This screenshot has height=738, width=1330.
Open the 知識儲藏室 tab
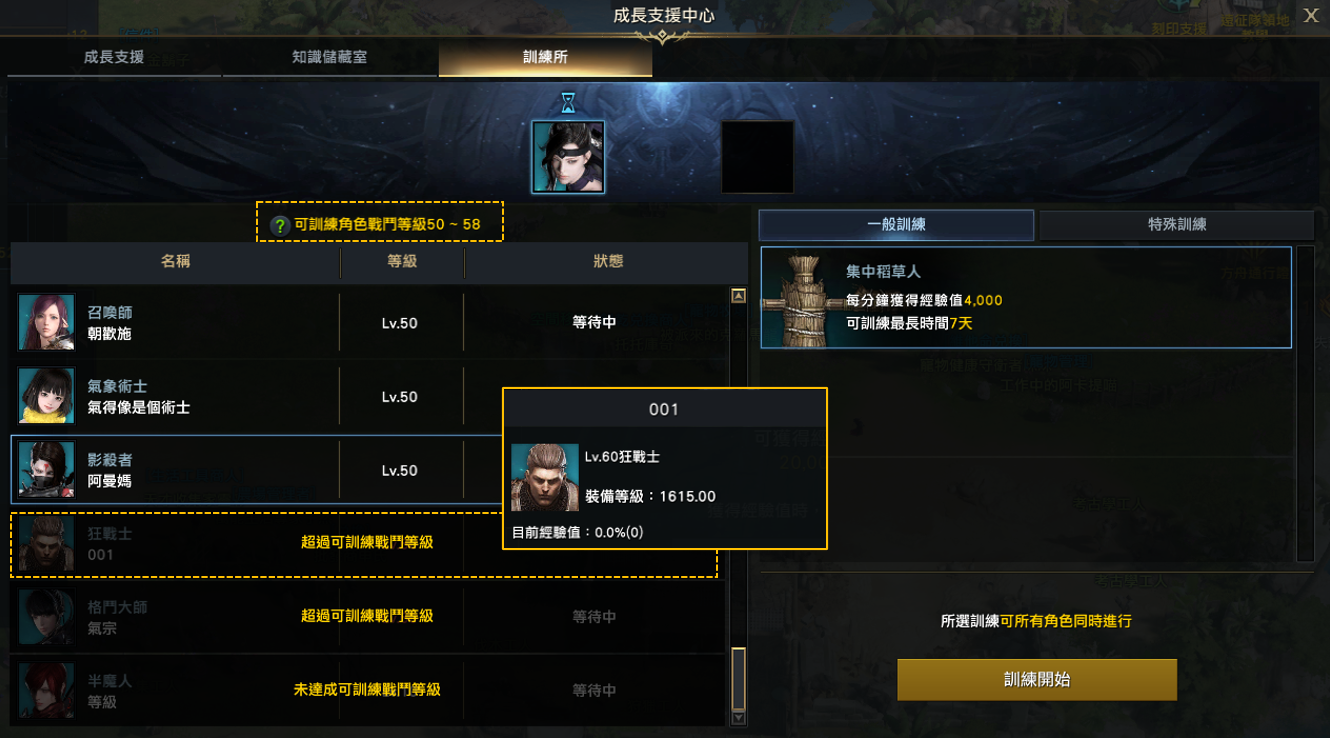pyautogui.click(x=329, y=57)
